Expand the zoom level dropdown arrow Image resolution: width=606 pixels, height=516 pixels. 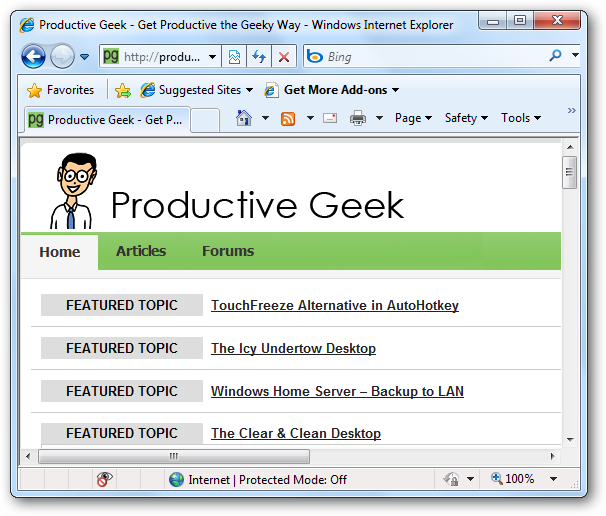[x=553, y=479]
